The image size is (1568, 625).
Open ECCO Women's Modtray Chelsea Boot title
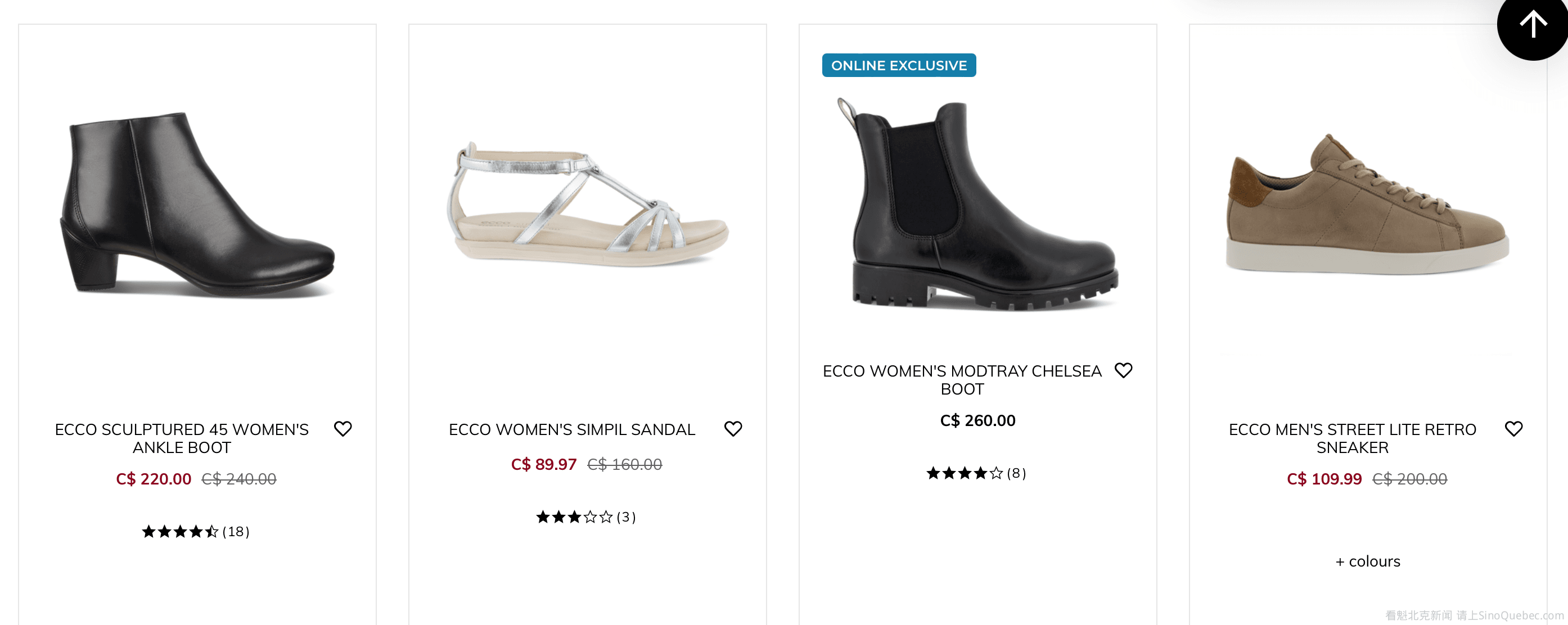tap(962, 380)
